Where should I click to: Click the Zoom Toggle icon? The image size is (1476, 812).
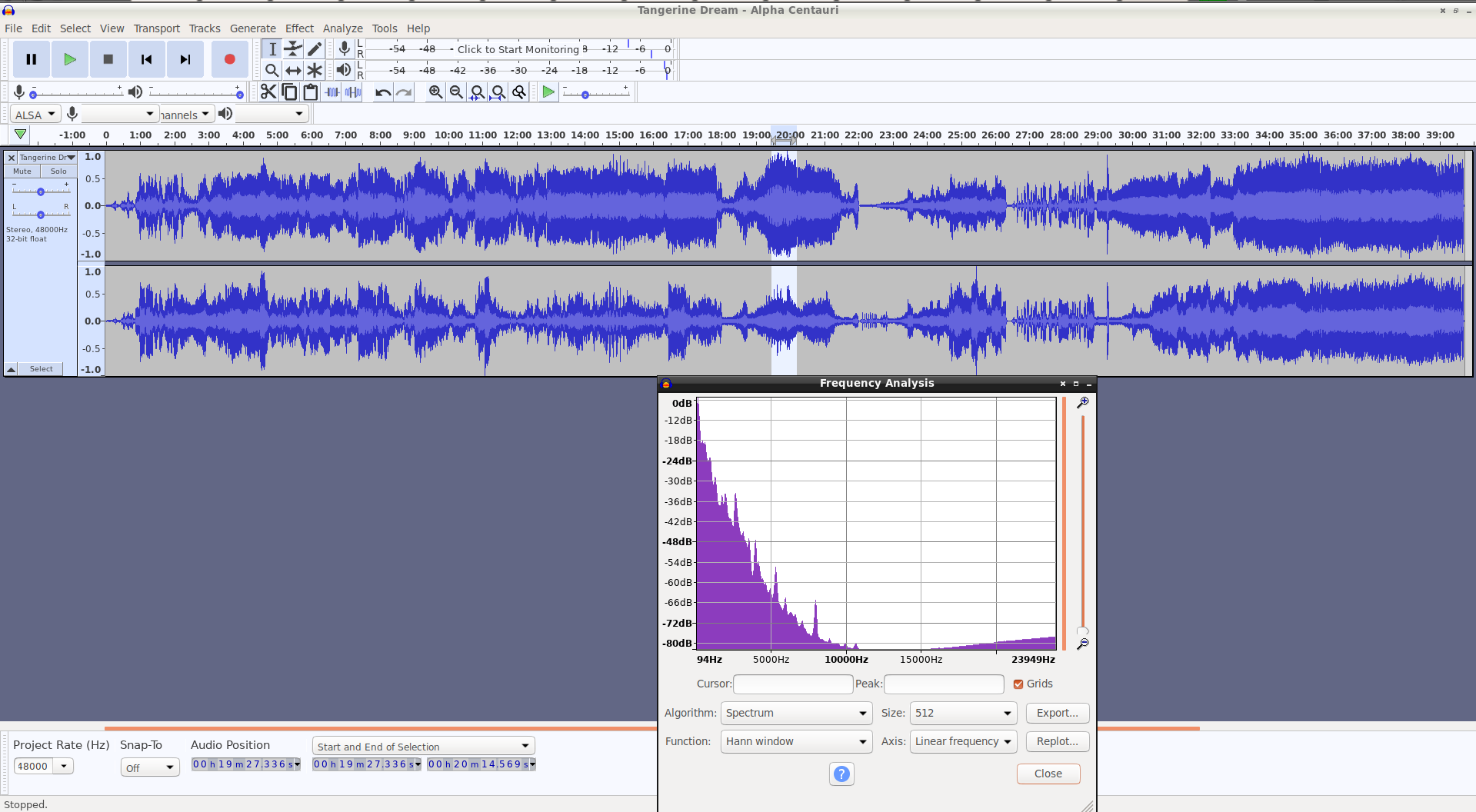[519, 92]
